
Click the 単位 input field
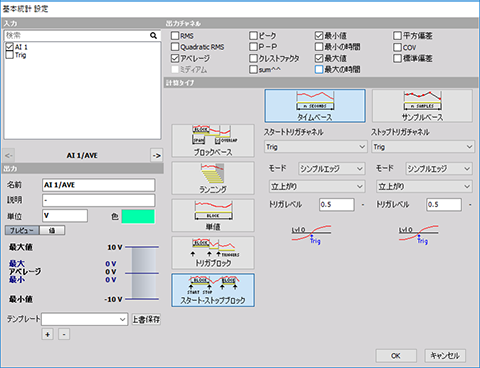(65, 216)
